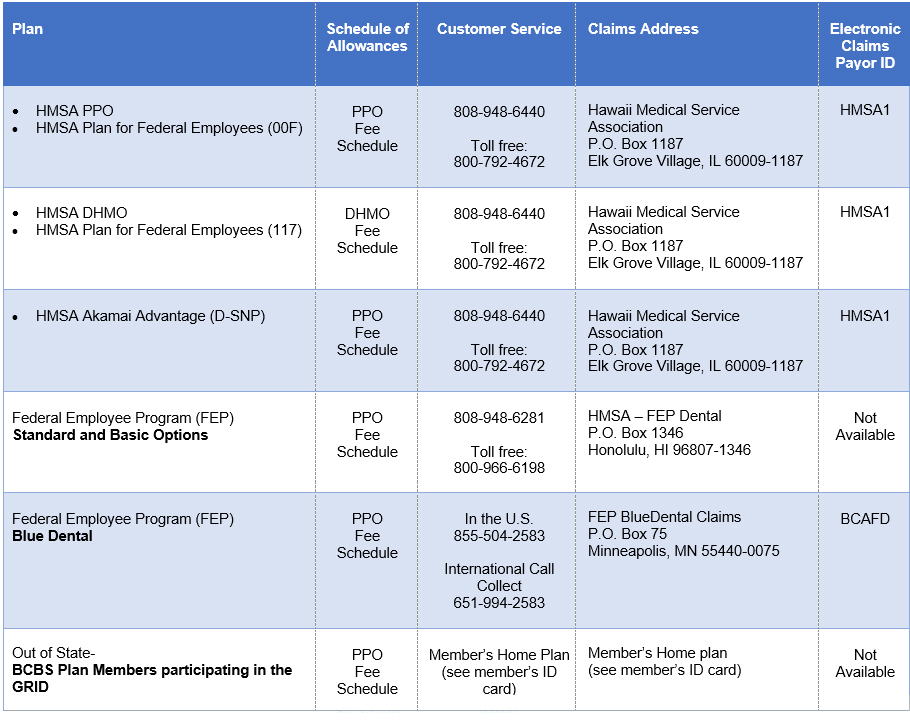Click HMSA Akamai Advantage (D-SNP) entry
910x723 pixels.
pos(150,316)
